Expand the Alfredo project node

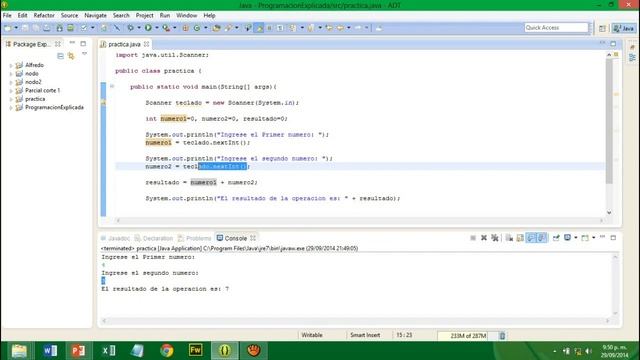pyautogui.click(x=11, y=65)
